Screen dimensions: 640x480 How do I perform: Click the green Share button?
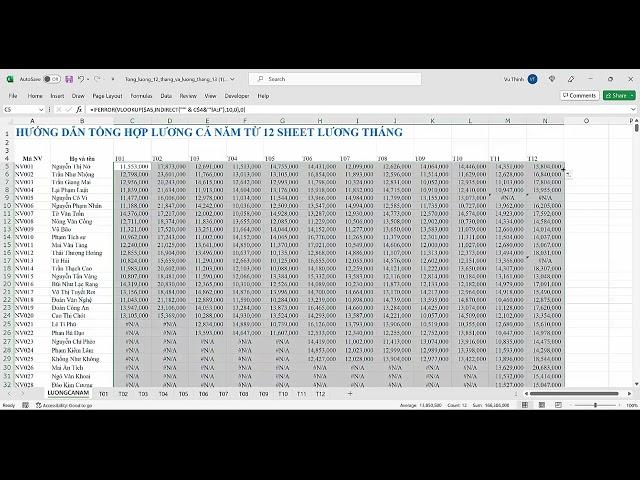click(616, 96)
